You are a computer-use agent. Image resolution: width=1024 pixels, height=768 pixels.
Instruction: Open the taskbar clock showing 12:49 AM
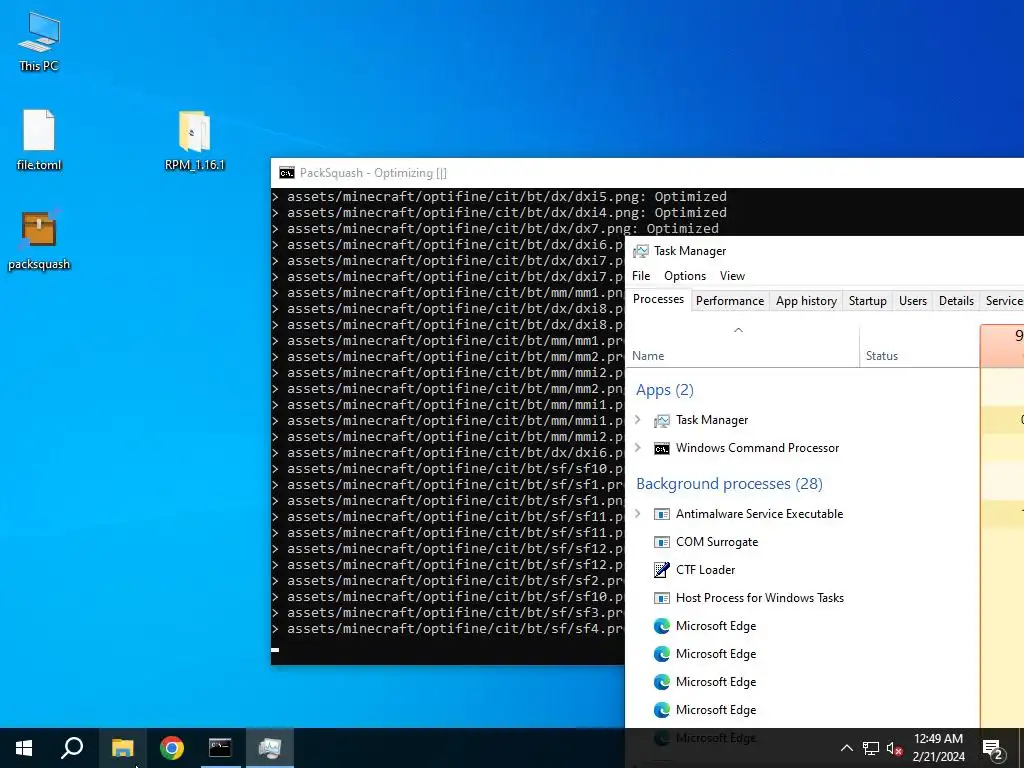point(938,748)
